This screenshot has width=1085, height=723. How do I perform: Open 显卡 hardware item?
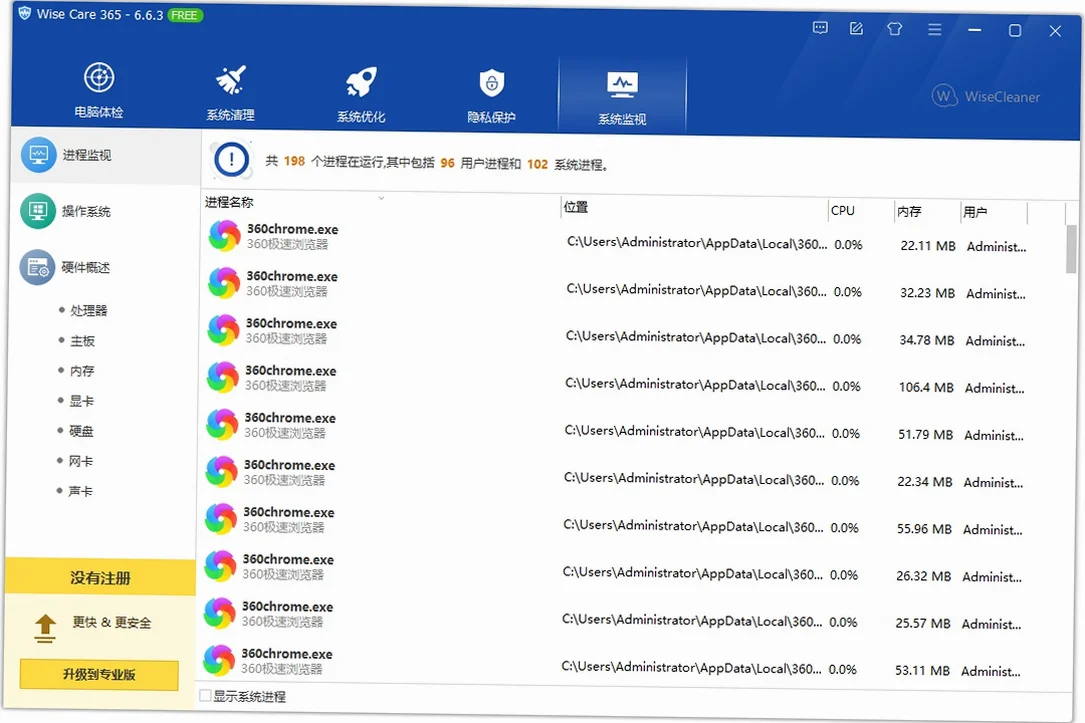point(81,401)
